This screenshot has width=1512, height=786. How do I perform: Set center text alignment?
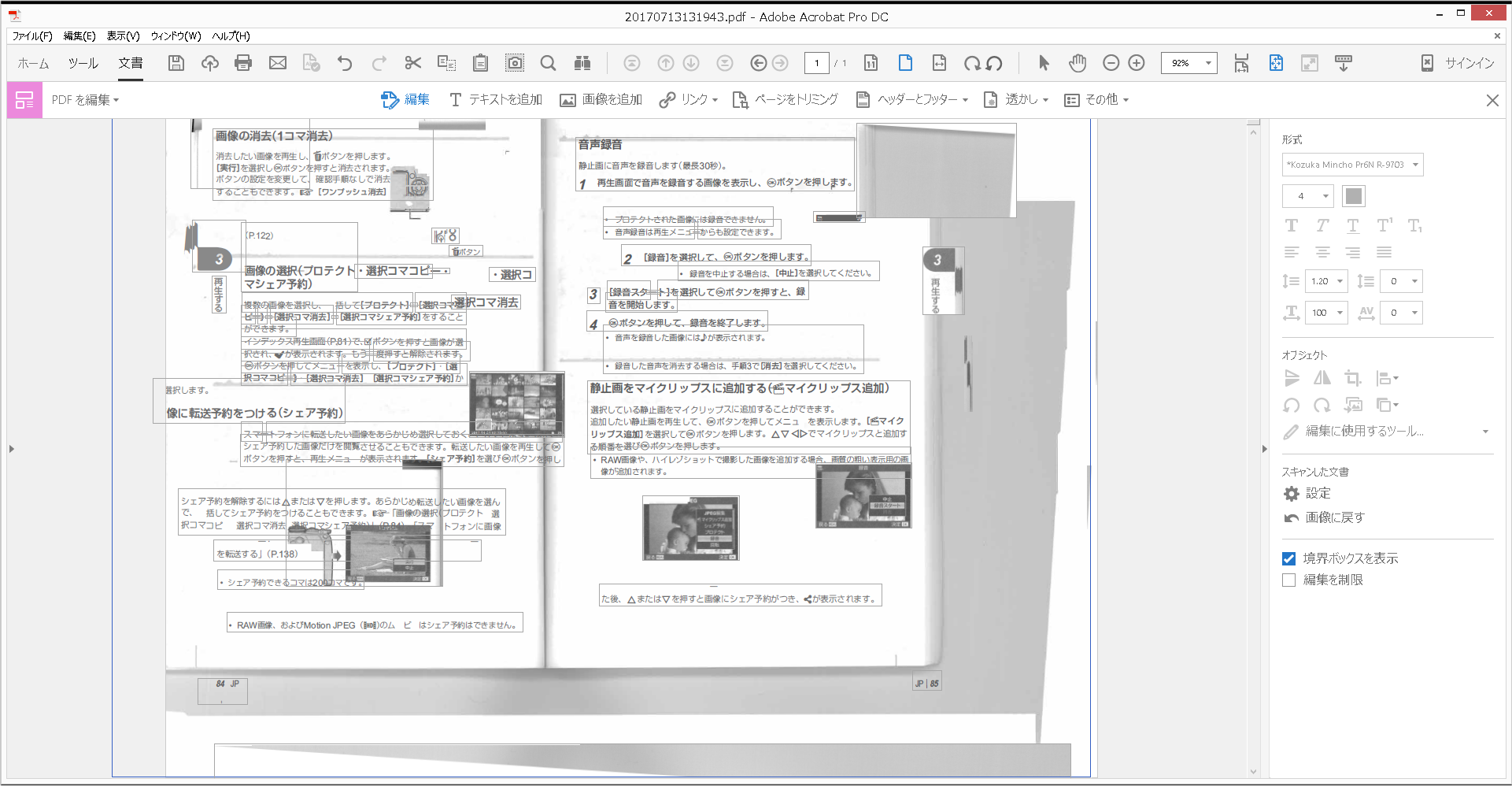pyautogui.click(x=1322, y=252)
